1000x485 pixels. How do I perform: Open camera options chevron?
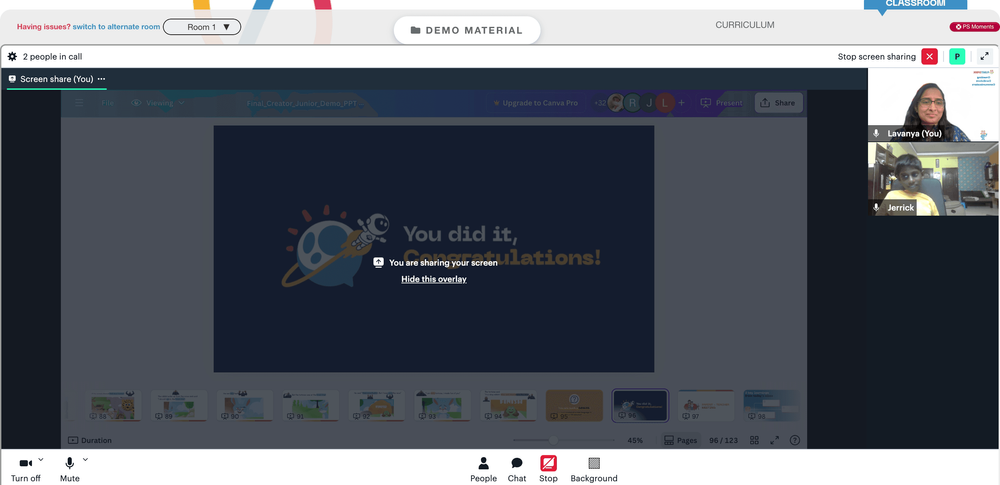[x=41, y=459]
